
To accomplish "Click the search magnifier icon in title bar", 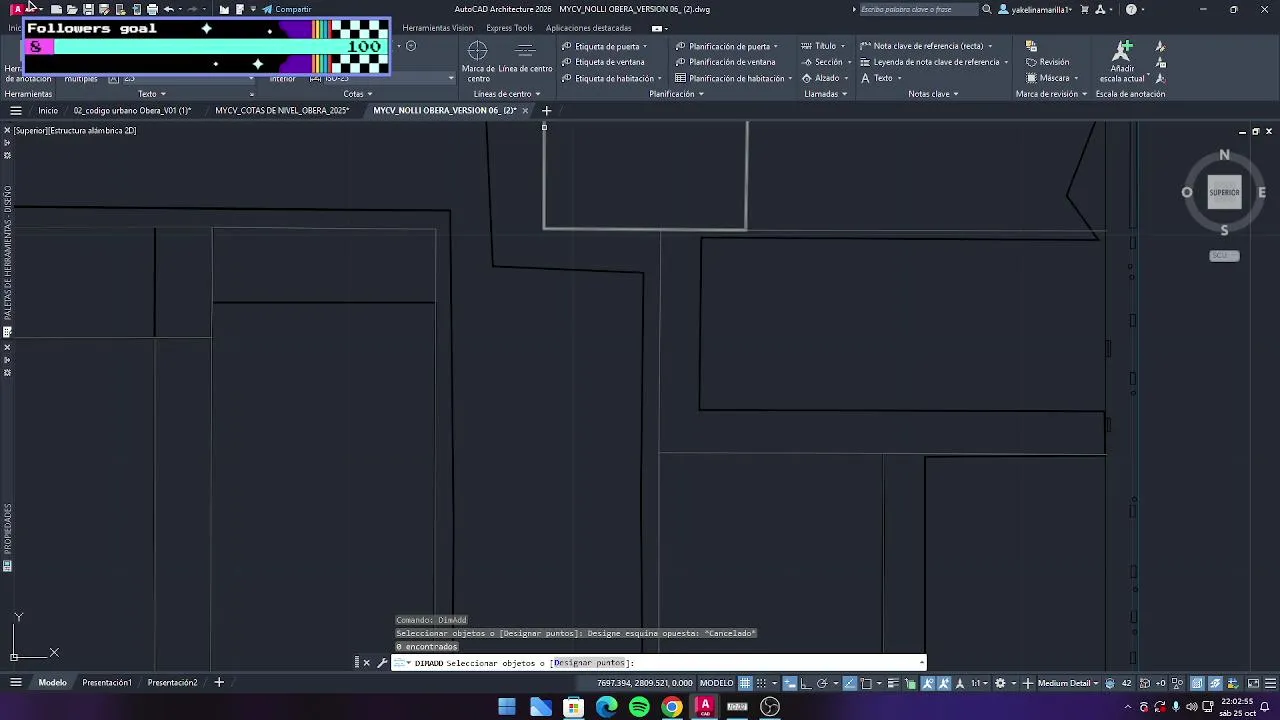I will pyautogui.click(x=987, y=9).
